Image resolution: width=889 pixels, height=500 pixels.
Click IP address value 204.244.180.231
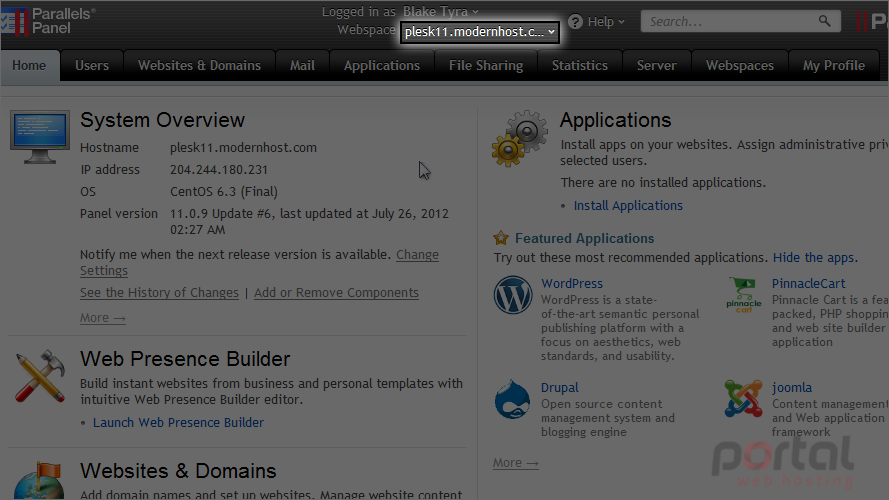tap(219, 170)
